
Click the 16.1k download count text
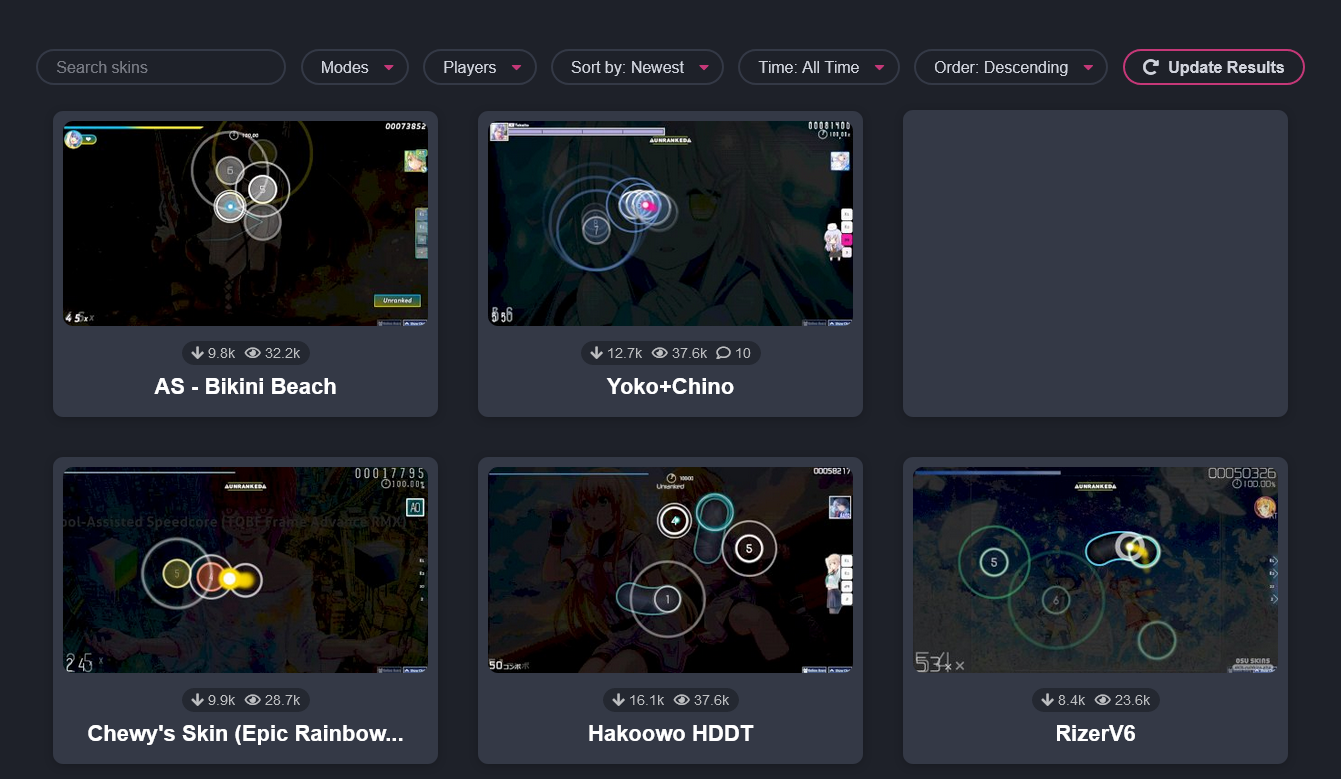[x=647, y=700]
